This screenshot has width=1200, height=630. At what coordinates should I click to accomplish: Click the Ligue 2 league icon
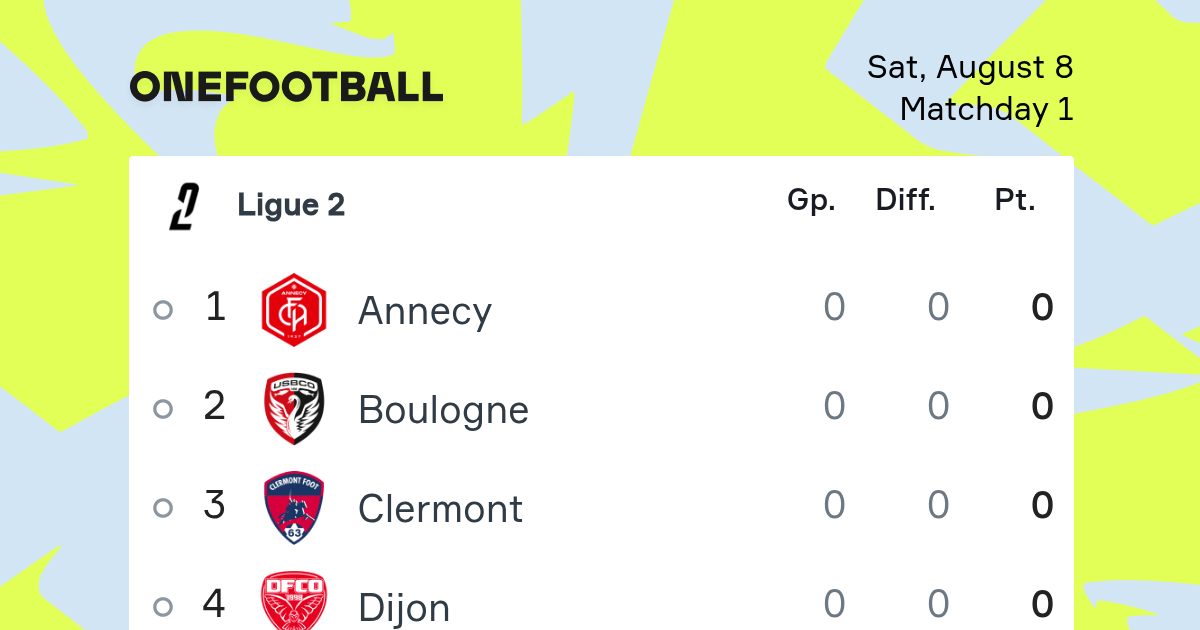pyautogui.click(x=184, y=207)
